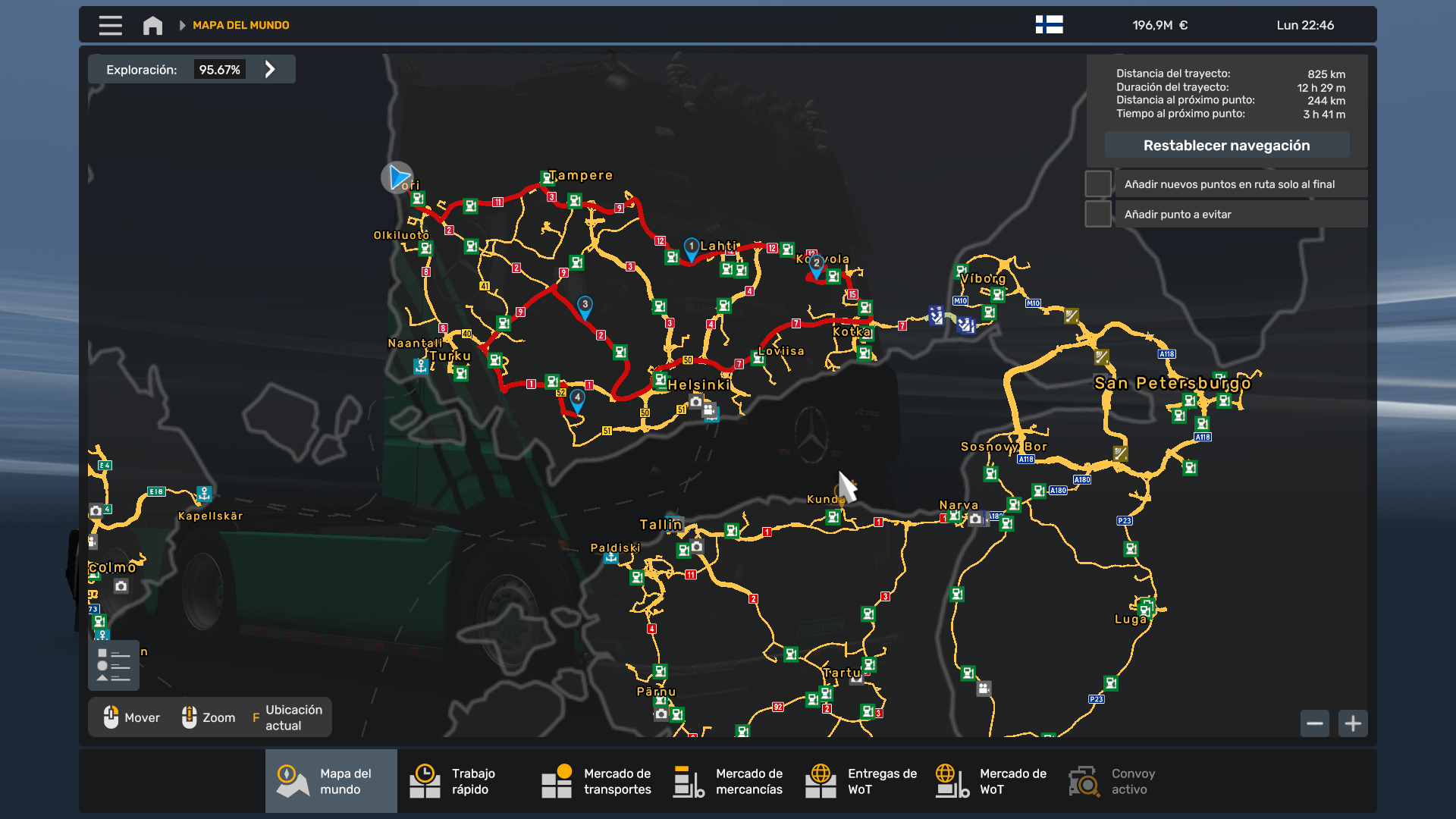Click the truck position arrow near Pori
The height and width of the screenshot is (819, 1456).
tap(397, 177)
